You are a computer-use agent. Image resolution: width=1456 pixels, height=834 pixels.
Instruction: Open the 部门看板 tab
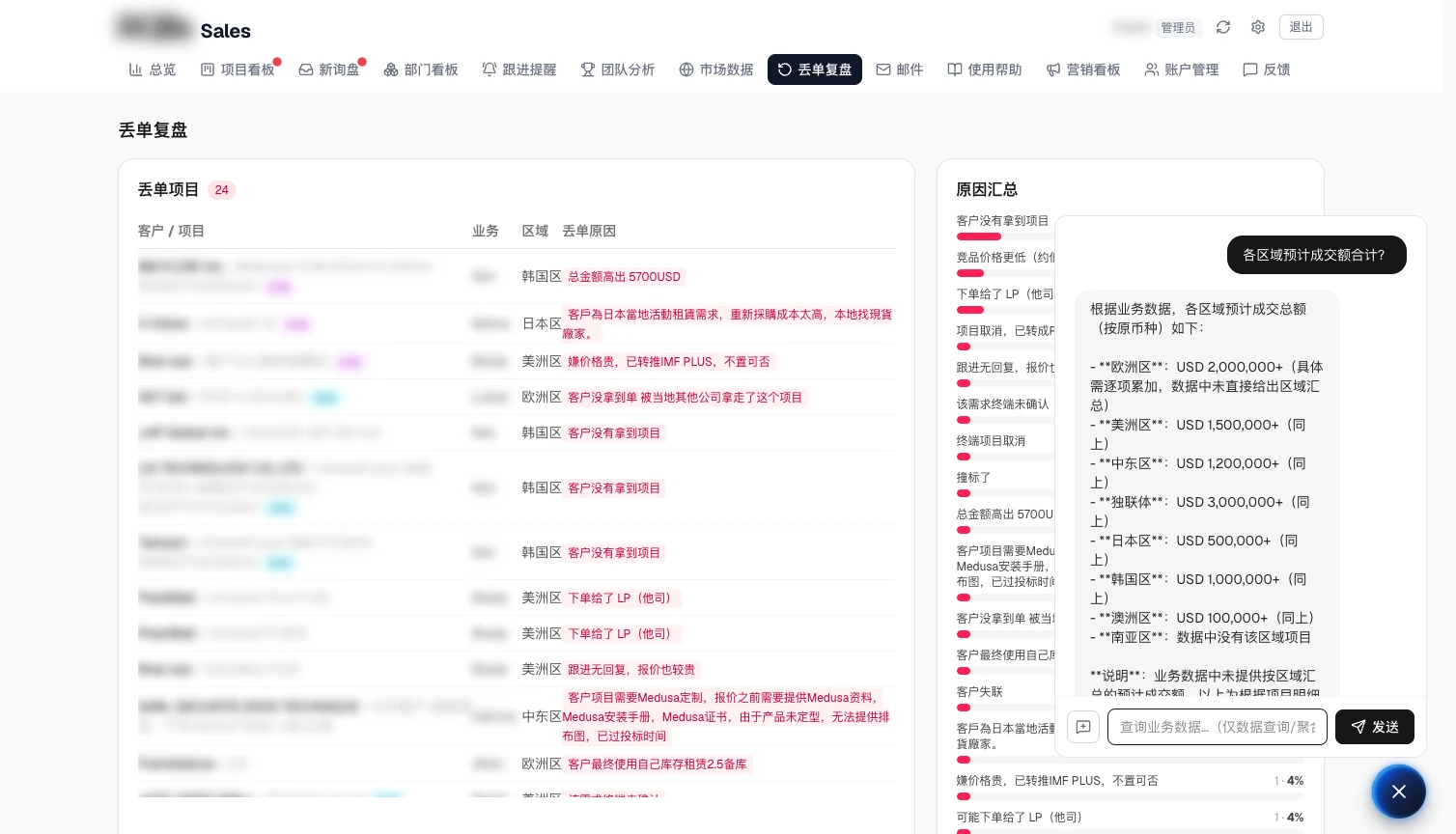click(421, 69)
